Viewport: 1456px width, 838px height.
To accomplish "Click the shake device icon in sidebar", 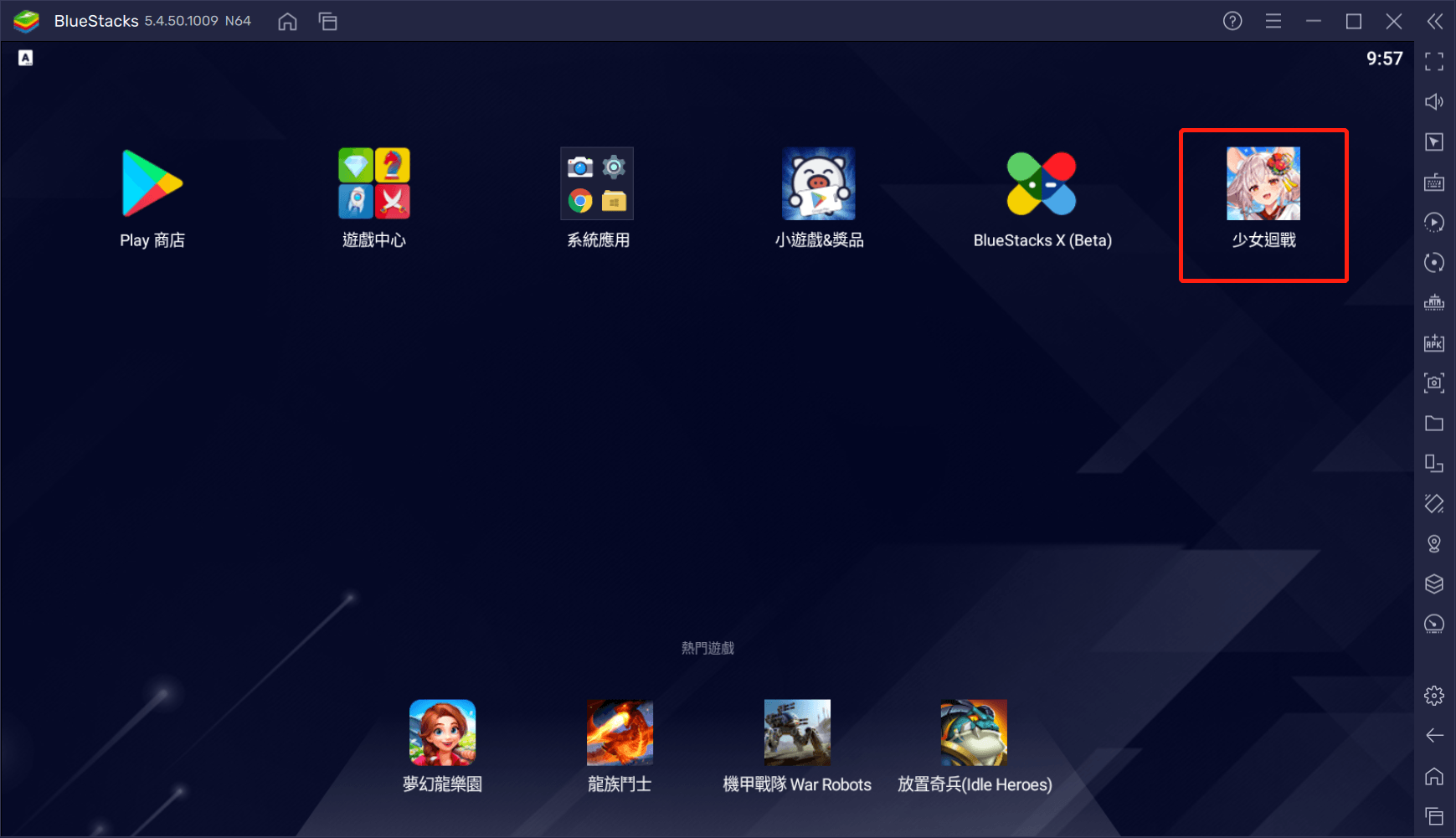I will pyautogui.click(x=1434, y=503).
